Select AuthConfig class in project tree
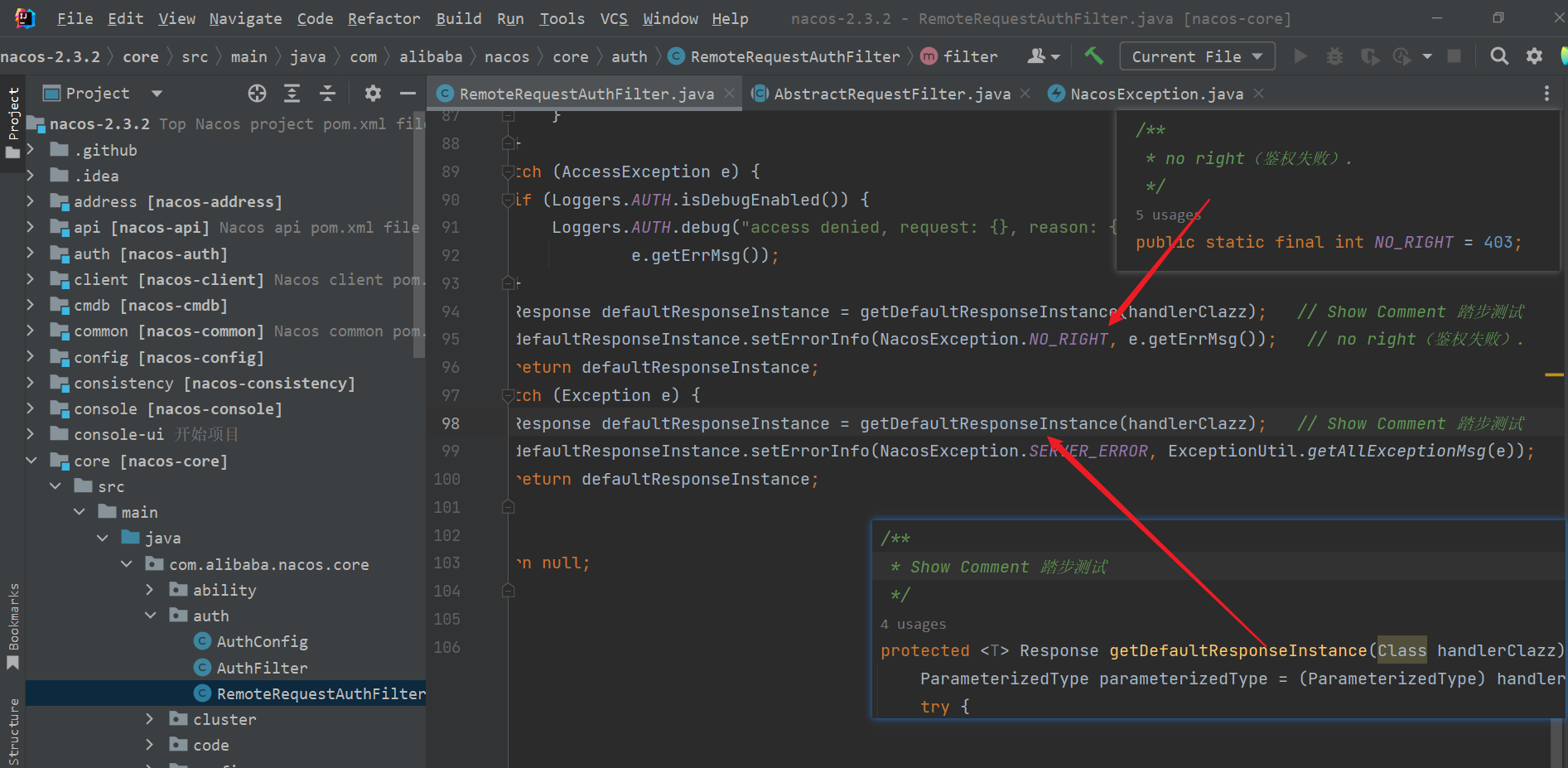The height and width of the screenshot is (768, 1568). tap(262, 641)
